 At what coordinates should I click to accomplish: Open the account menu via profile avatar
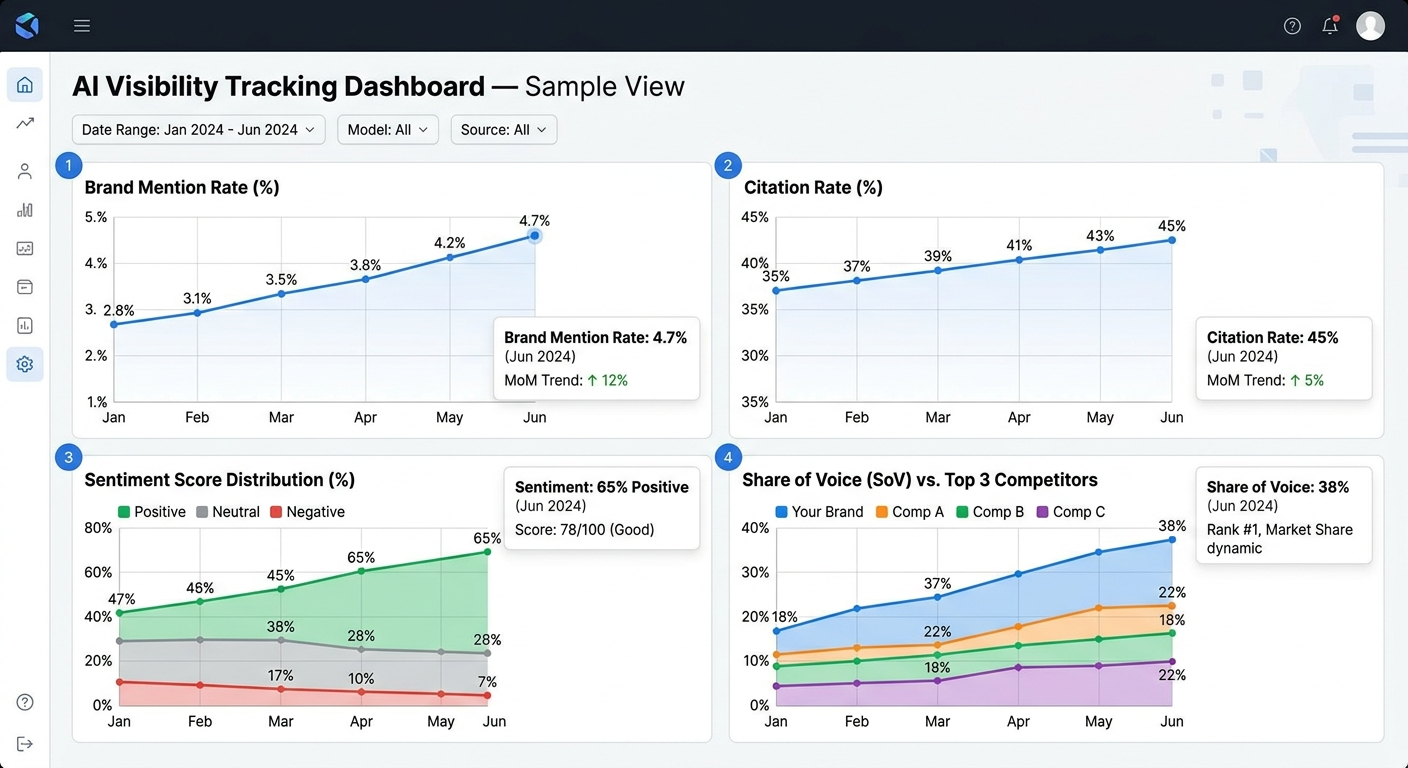click(x=1370, y=25)
